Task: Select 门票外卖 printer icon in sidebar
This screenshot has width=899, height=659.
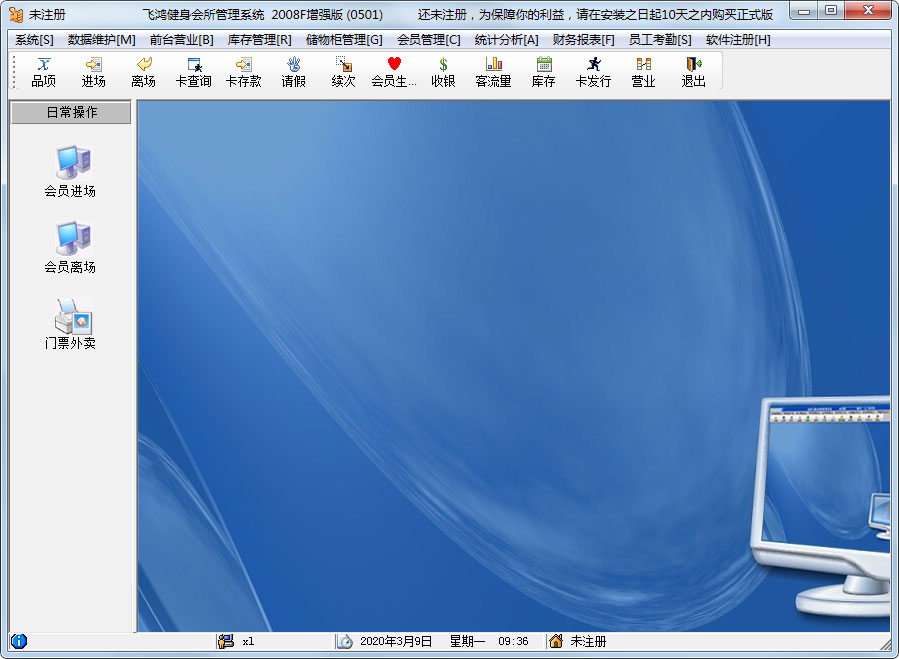Action: 71,323
